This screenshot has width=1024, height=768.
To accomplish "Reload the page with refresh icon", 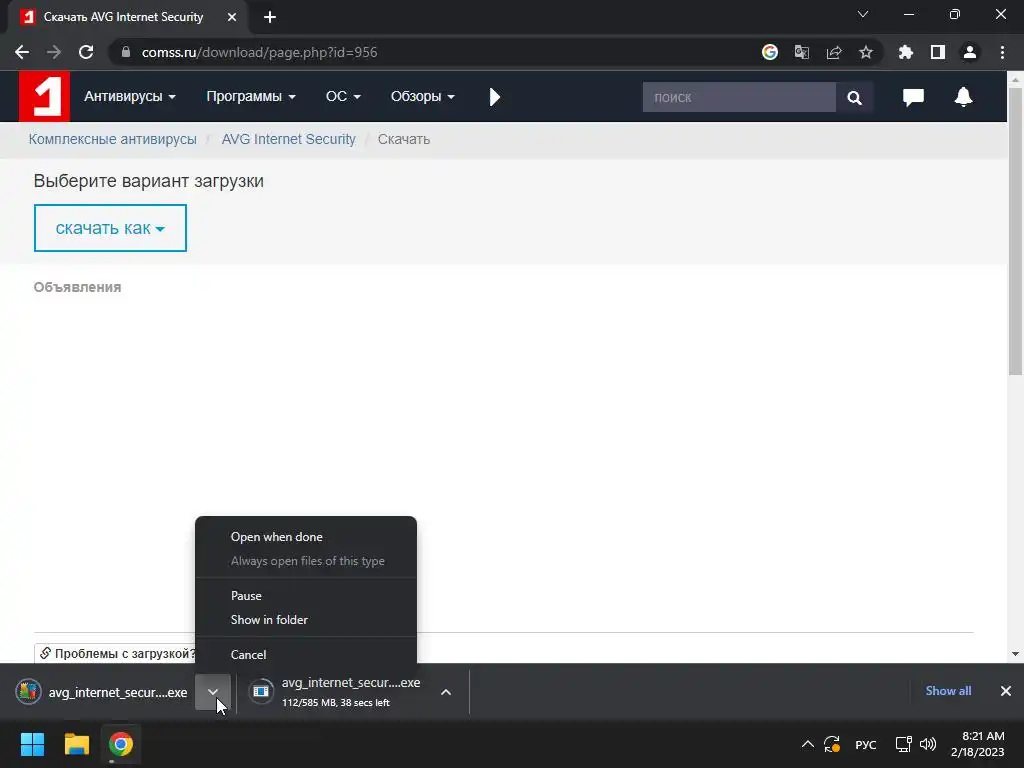I will point(86,52).
